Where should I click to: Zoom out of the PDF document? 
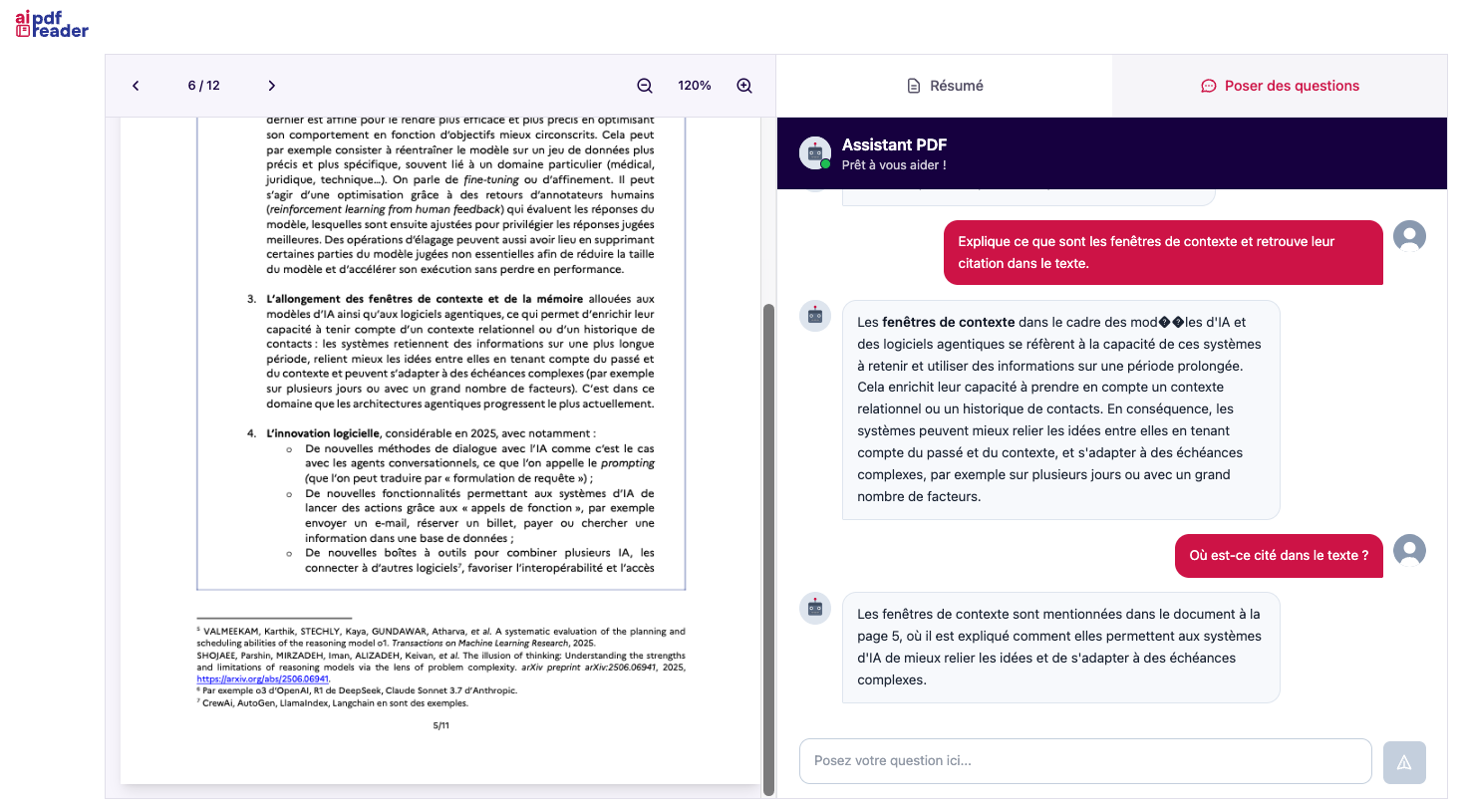645,86
